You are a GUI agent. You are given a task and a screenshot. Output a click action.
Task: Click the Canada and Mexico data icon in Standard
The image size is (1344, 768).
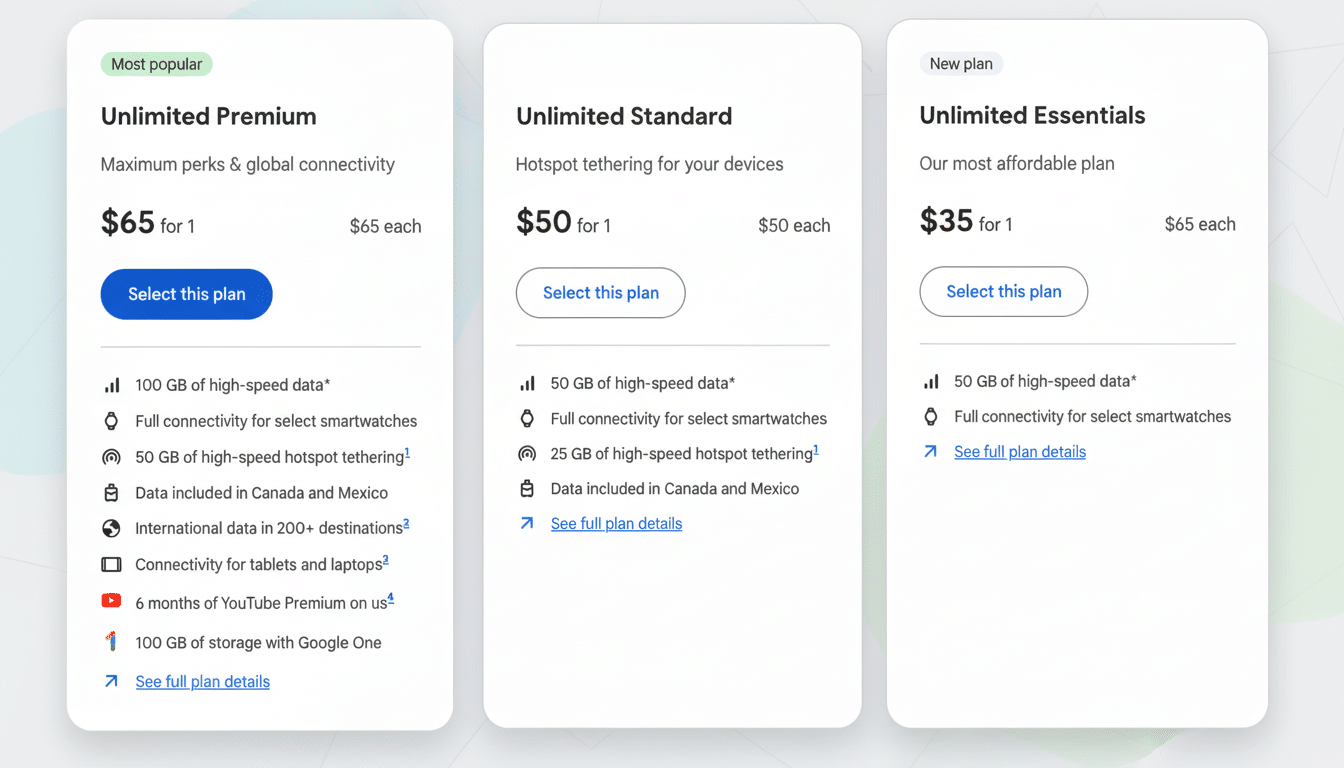click(527, 488)
